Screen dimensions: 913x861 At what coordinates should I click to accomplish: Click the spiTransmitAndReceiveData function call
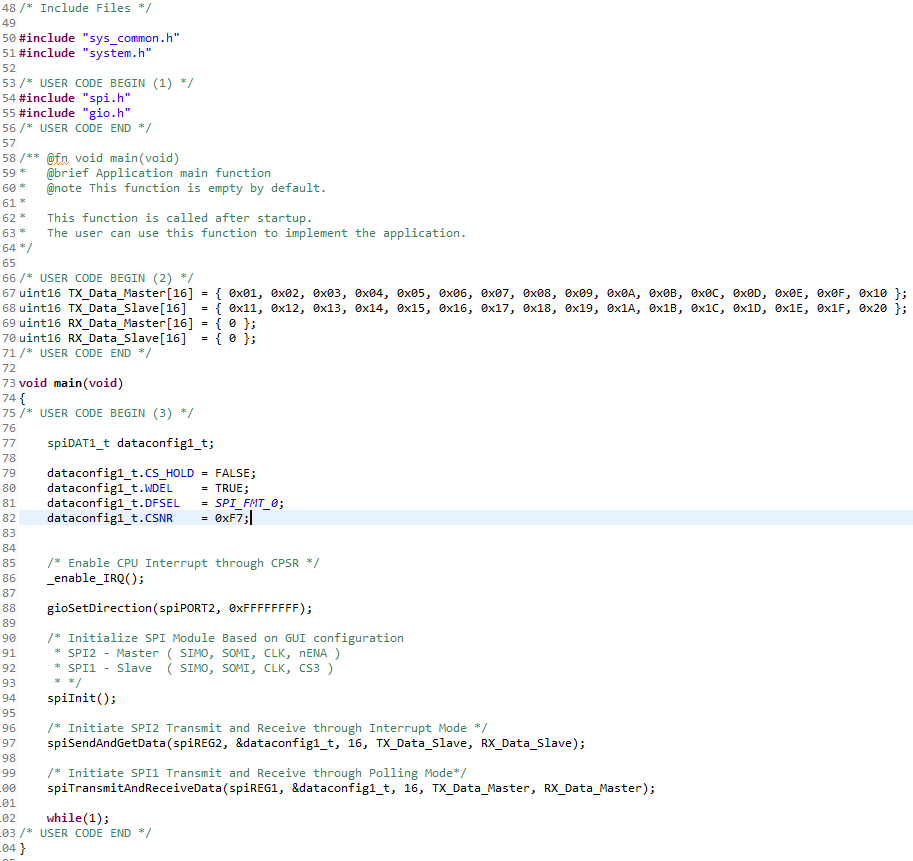pyautogui.click(x=351, y=788)
